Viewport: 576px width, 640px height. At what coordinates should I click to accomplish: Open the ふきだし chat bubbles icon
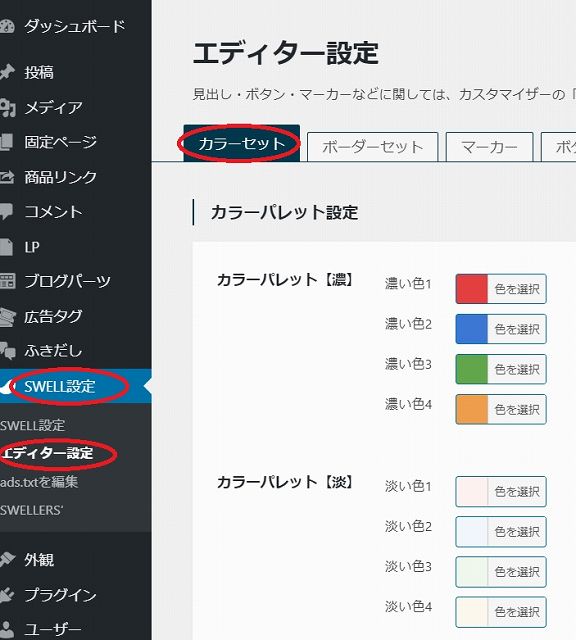tap(7, 351)
